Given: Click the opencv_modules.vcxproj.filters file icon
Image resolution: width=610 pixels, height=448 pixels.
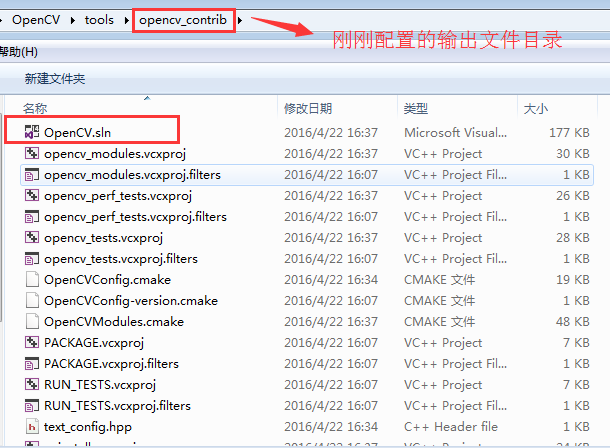Looking at the screenshot, I should click(32, 174).
